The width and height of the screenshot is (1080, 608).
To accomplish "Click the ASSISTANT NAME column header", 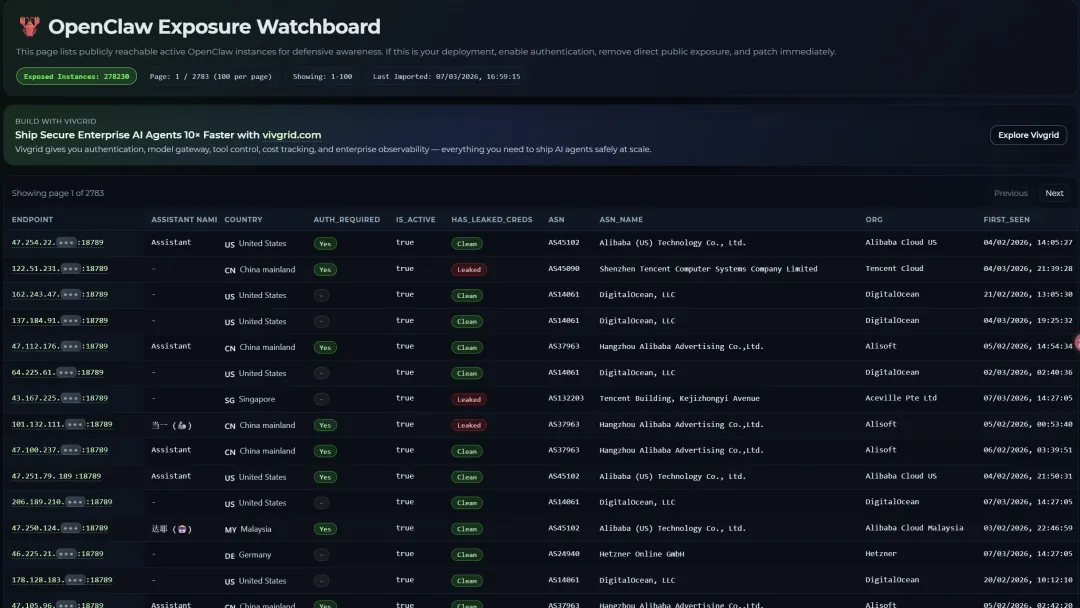I will coord(184,220).
